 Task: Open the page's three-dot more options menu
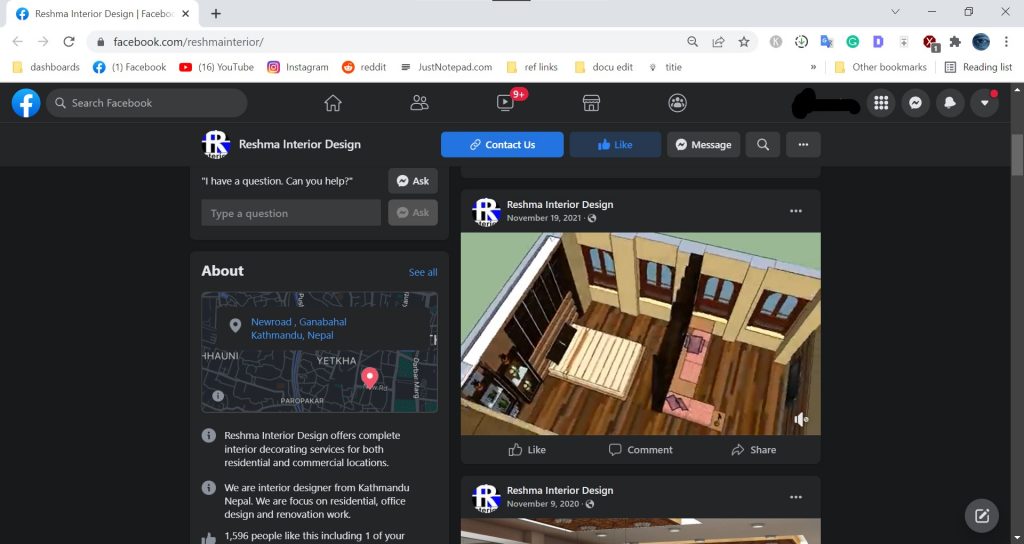[803, 145]
